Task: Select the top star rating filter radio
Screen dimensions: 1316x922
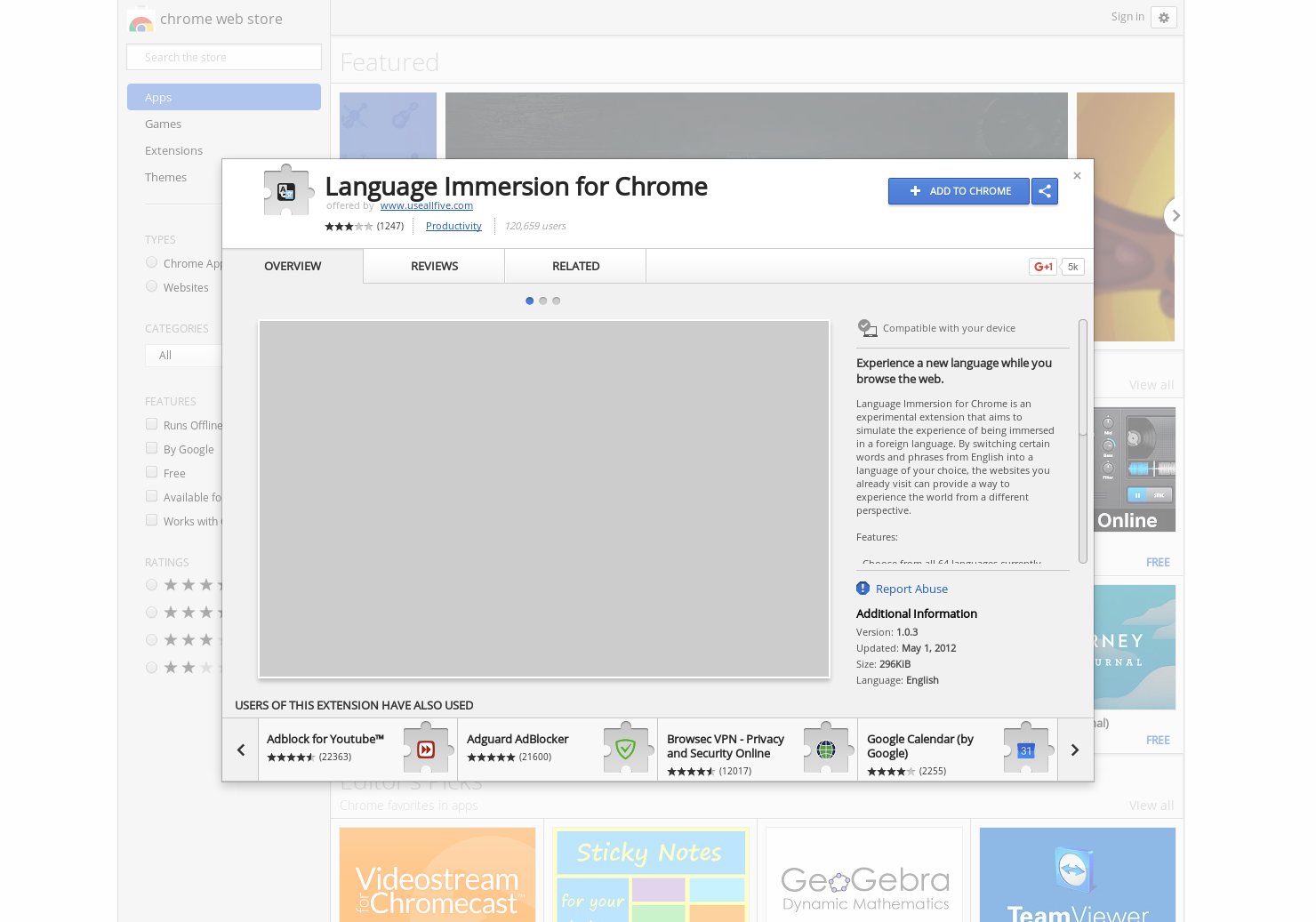Action: click(152, 584)
